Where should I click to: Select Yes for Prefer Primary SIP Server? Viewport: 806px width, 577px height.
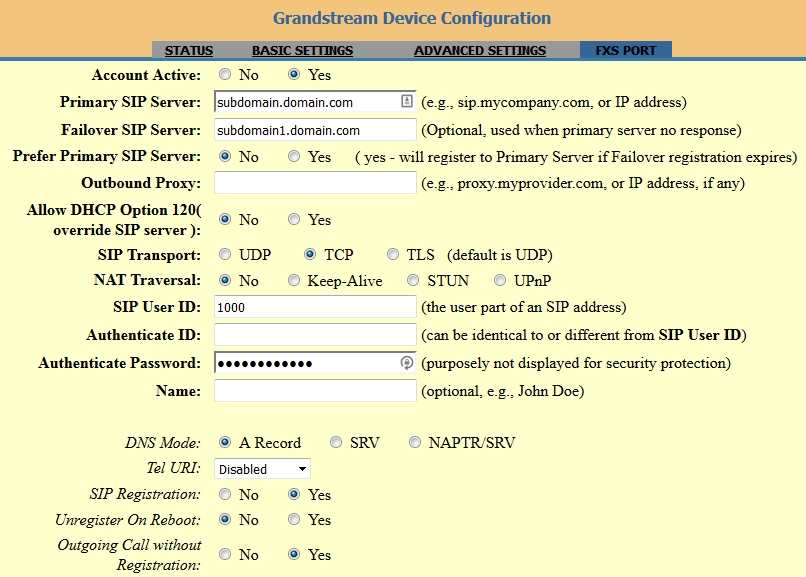295,157
